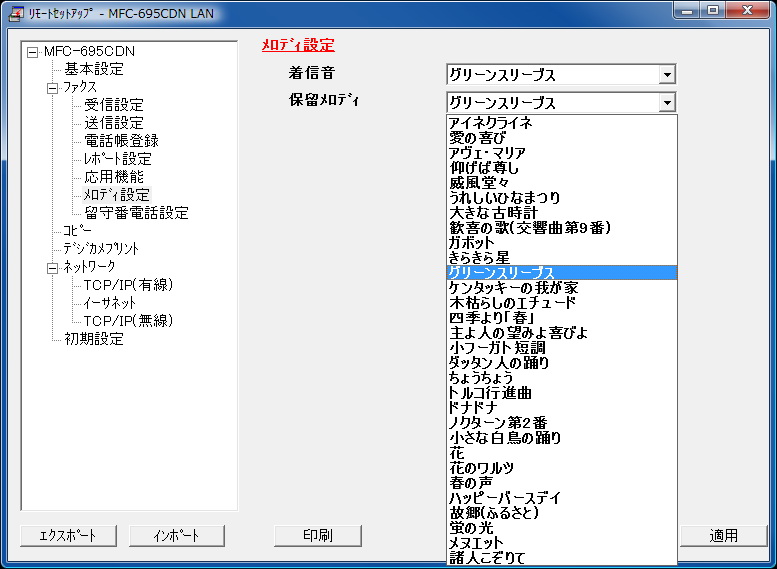Select 受信設定 in the tree

pos(113,105)
